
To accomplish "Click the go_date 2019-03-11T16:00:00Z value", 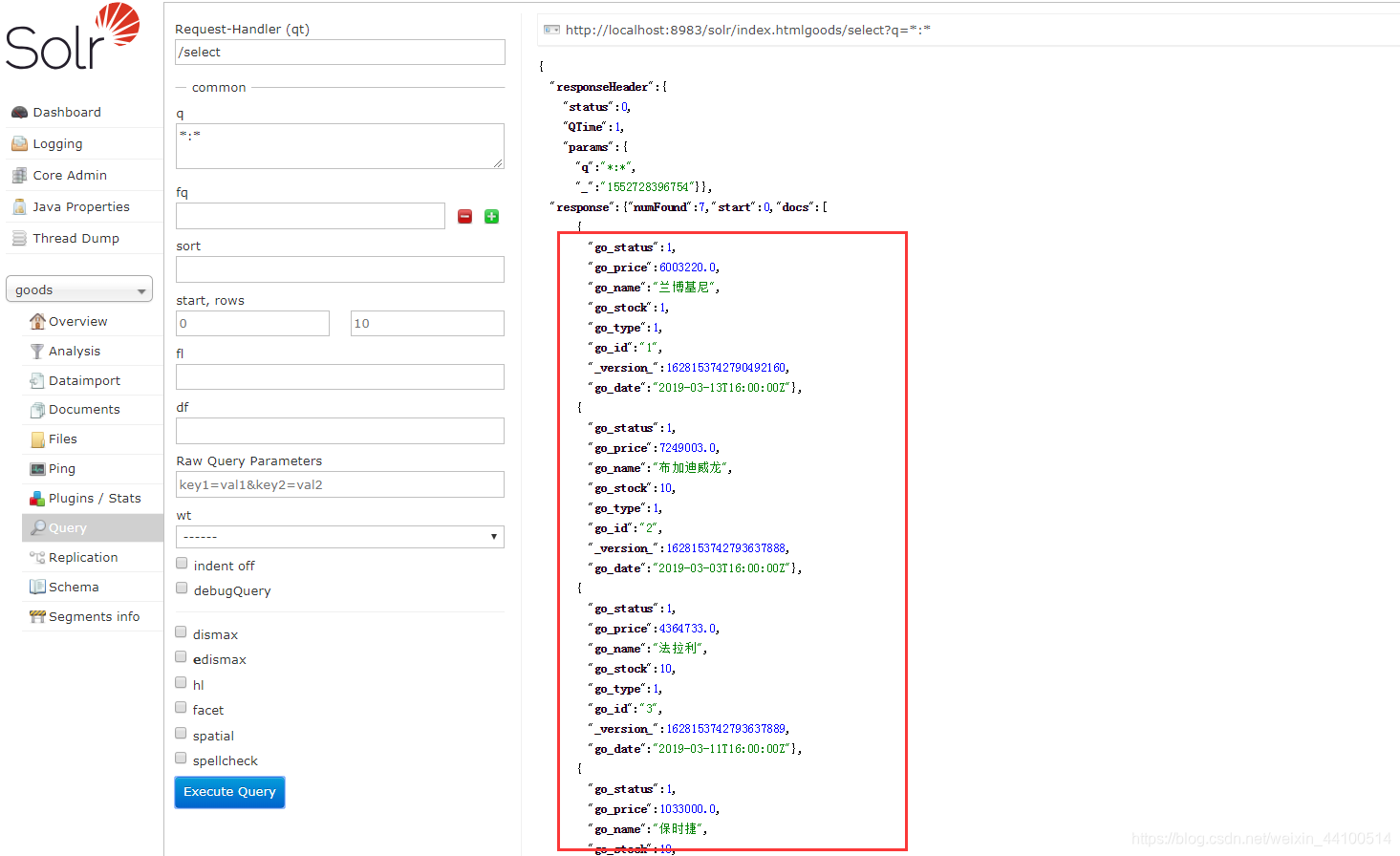I will click(723, 749).
